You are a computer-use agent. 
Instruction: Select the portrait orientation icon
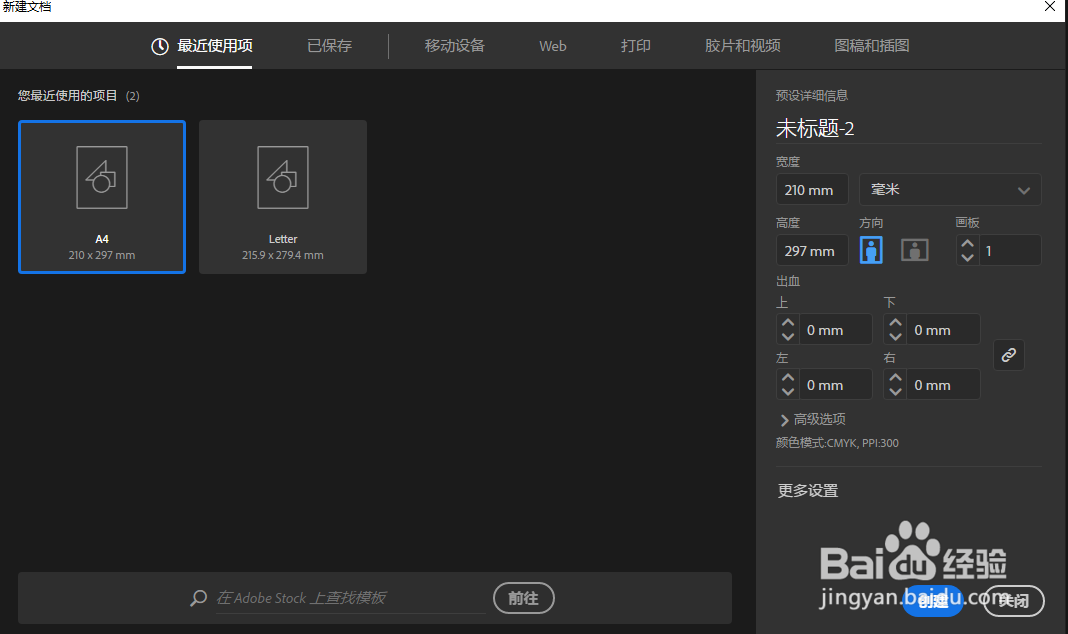871,250
